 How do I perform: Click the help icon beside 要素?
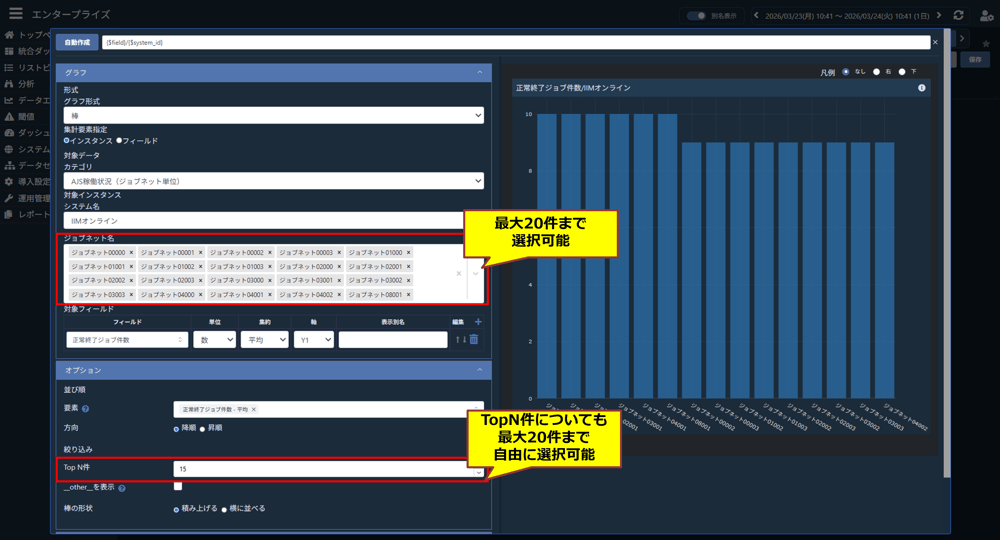tap(86, 409)
